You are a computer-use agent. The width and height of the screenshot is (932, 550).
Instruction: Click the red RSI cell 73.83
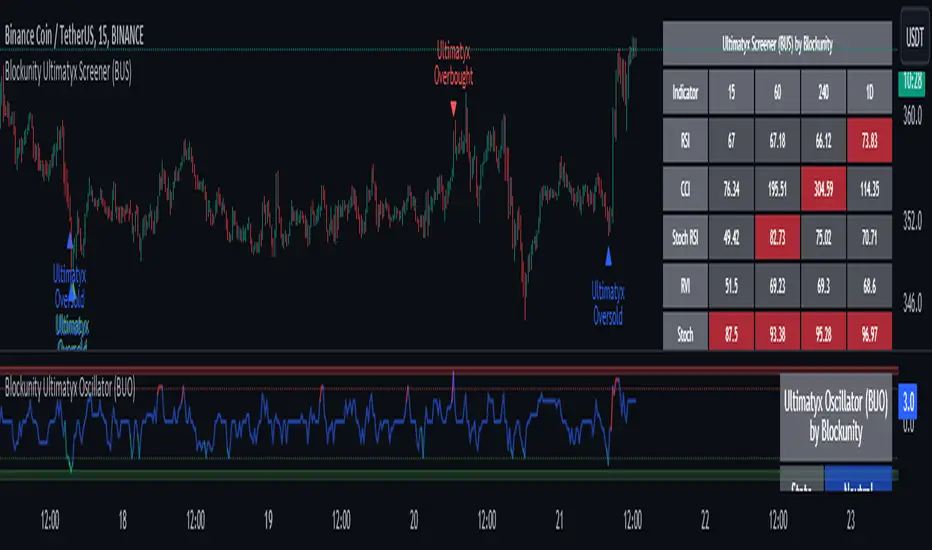[x=870, y=140]
